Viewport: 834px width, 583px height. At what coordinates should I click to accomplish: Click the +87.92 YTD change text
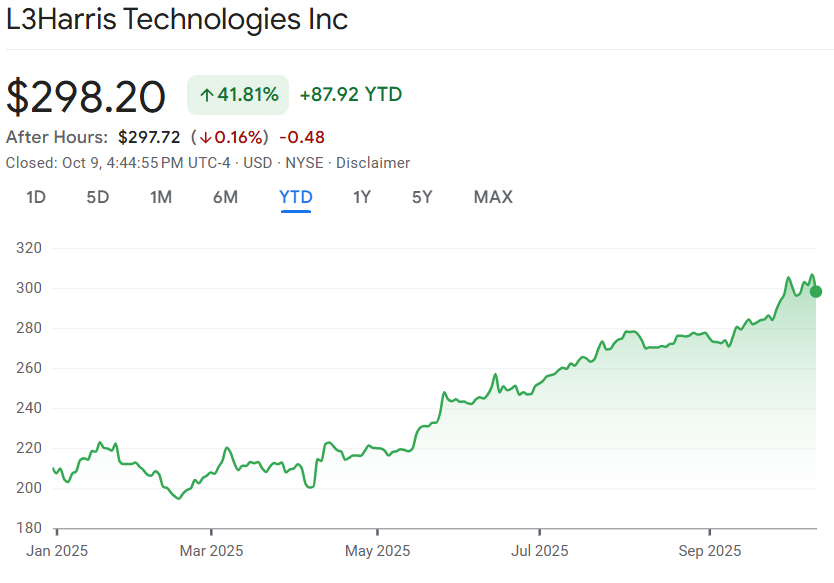coord(351,95)
